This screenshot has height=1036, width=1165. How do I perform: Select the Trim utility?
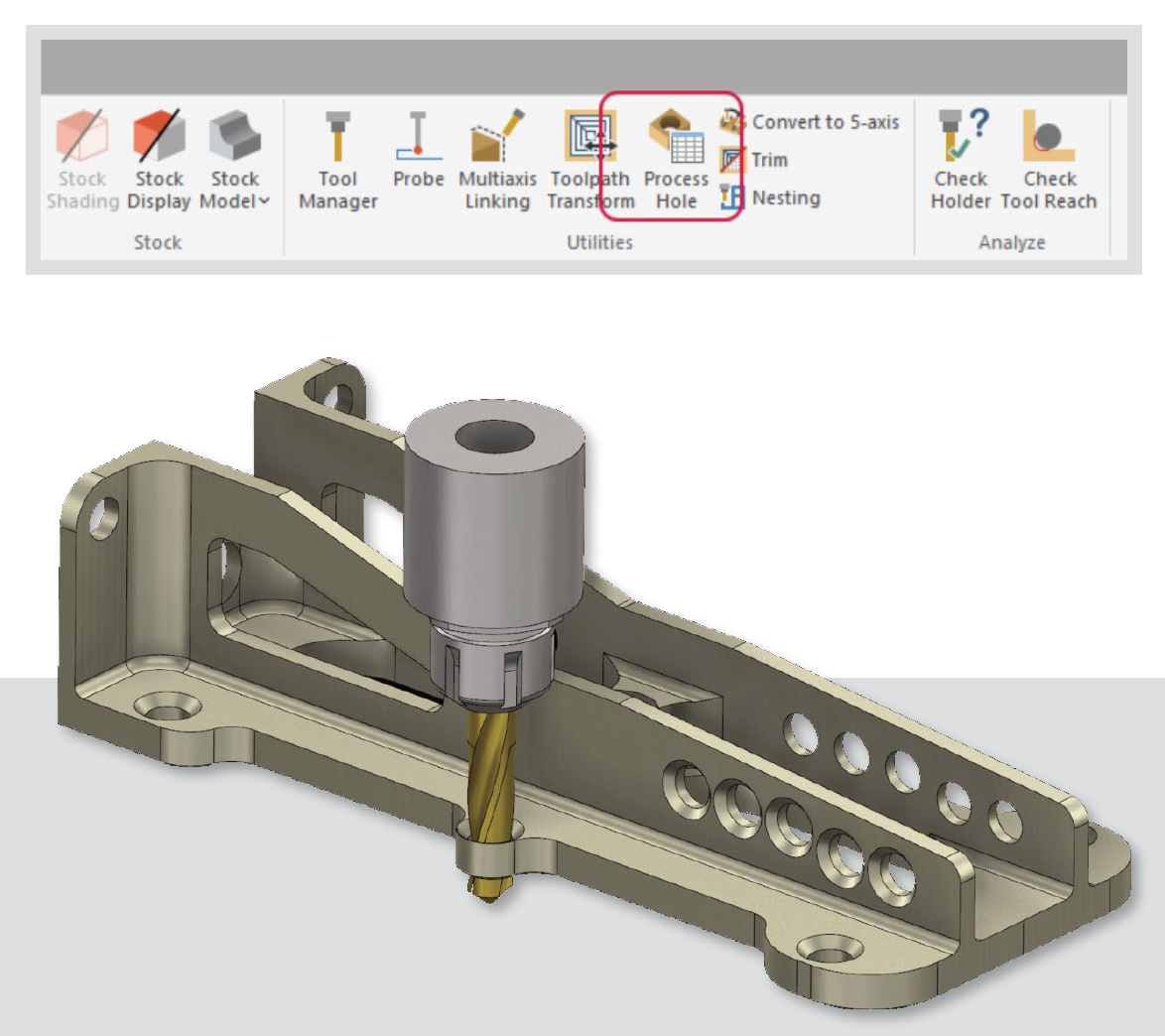click(x=753, y=160)
